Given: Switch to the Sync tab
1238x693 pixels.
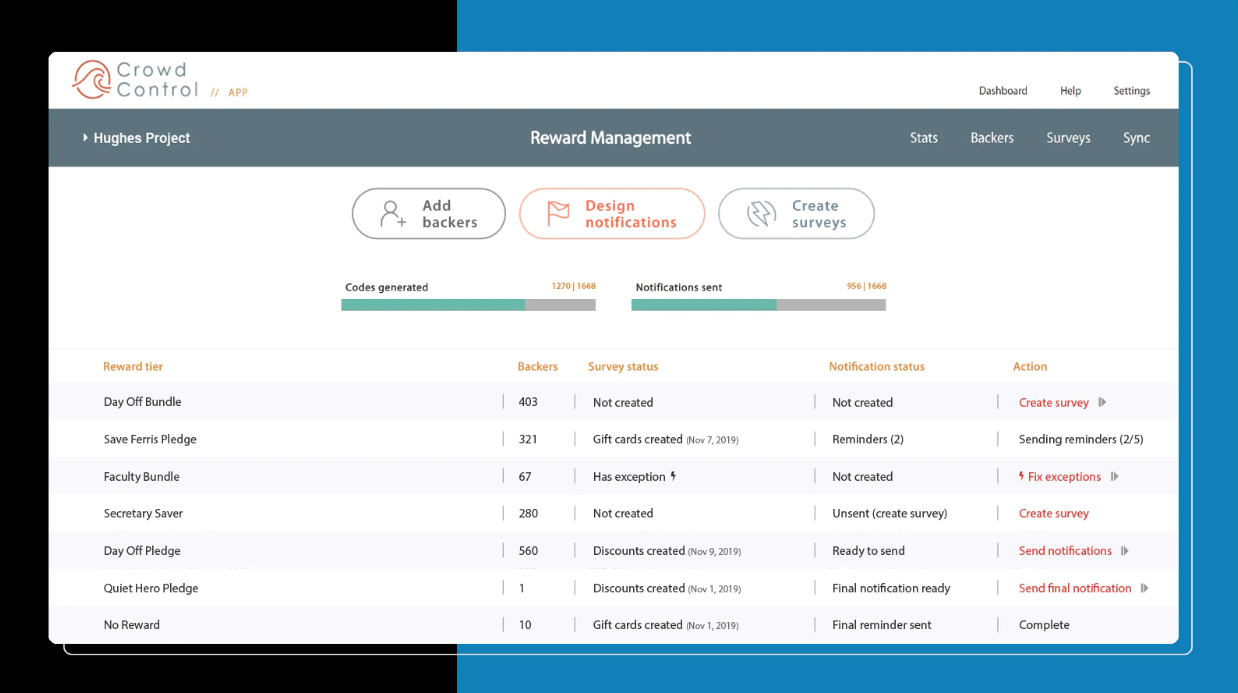Looking at the screenshot, I should (1136, 138).
